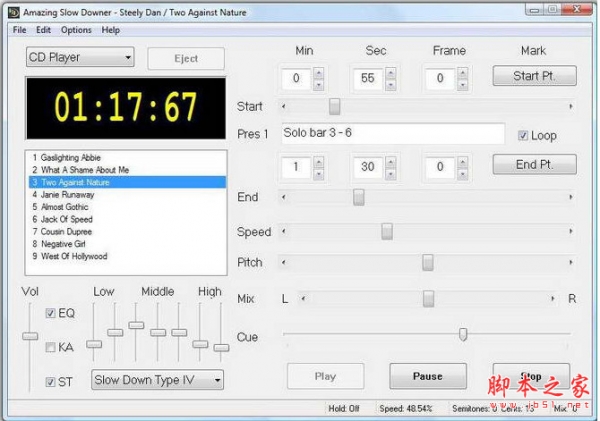The height and width of the screenshot is (421, 600).
Task: Toggle the Loop checkbox
Action: [x=523, y=135]
